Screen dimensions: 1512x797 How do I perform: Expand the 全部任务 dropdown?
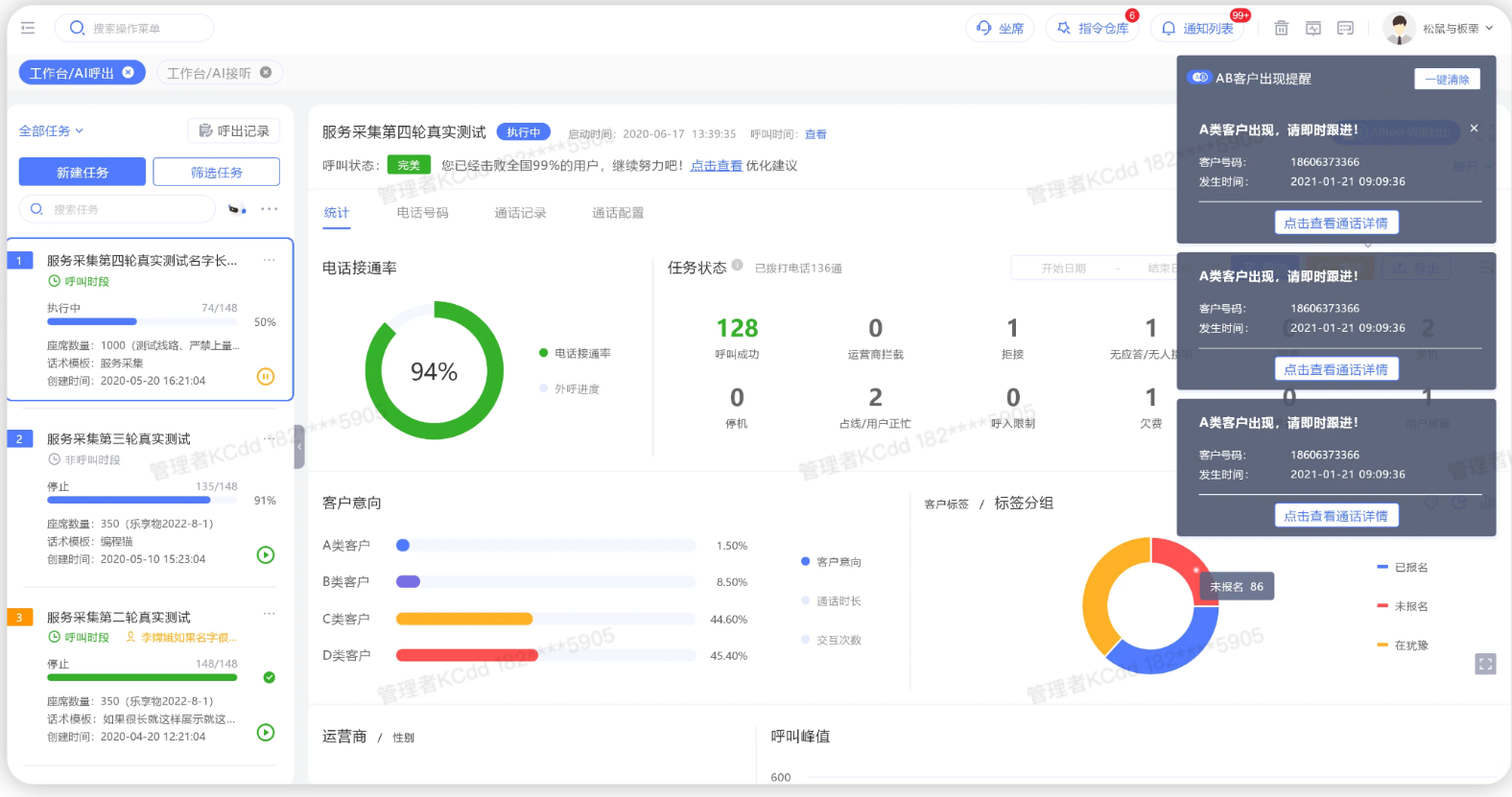(51, 130)
